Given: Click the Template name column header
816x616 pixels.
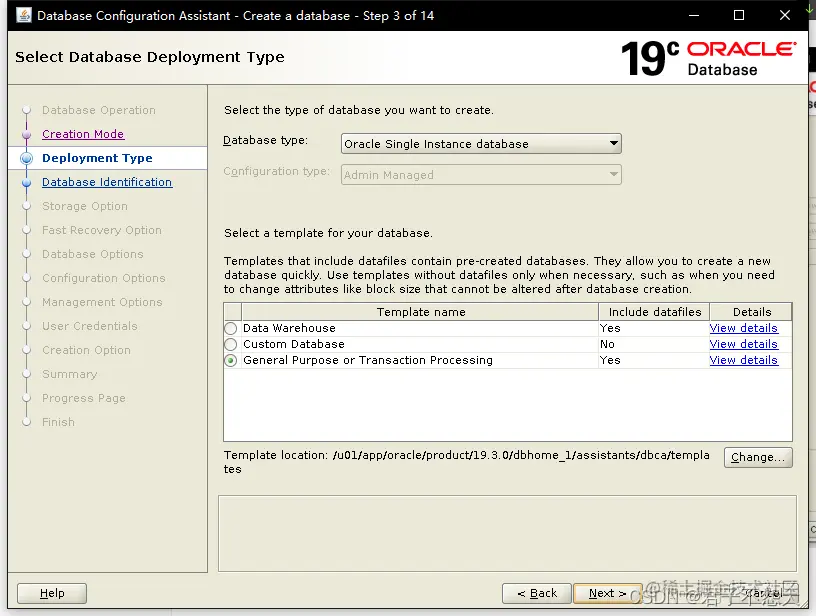Looking at the screenshot, I should (x=420, y=312).
